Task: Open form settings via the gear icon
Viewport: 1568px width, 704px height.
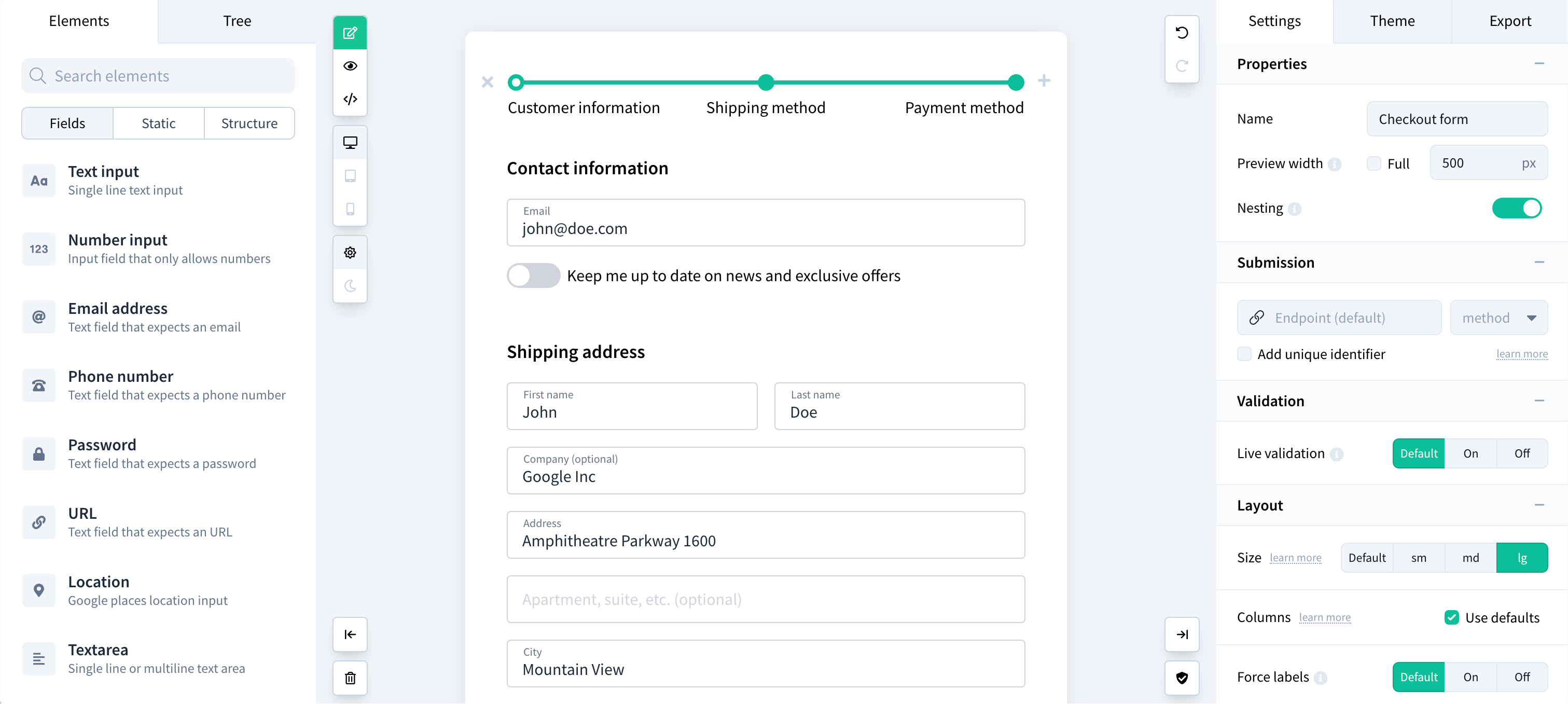Action: tap(350, 252)
